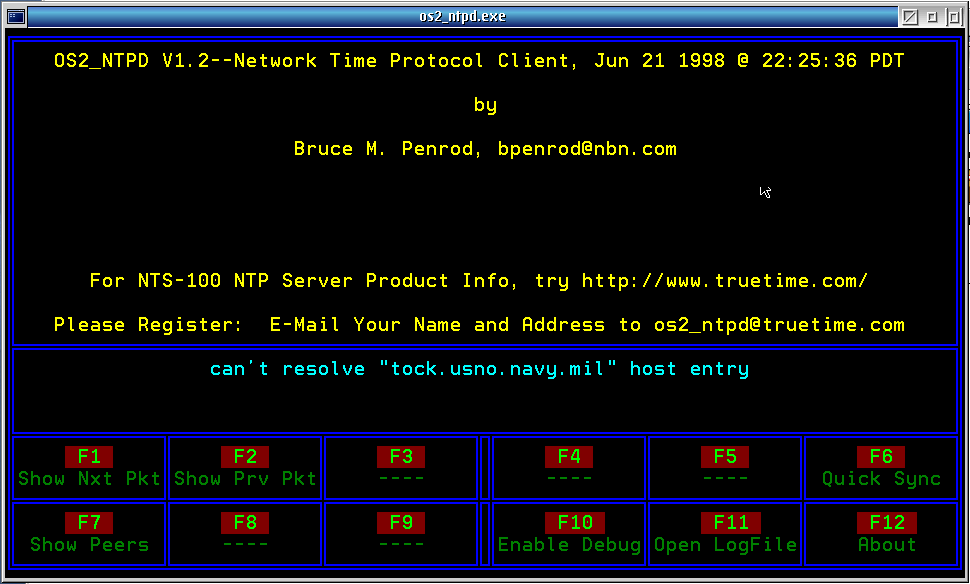Open the log via F11 Open LogFile

click(x=725, y=534)
